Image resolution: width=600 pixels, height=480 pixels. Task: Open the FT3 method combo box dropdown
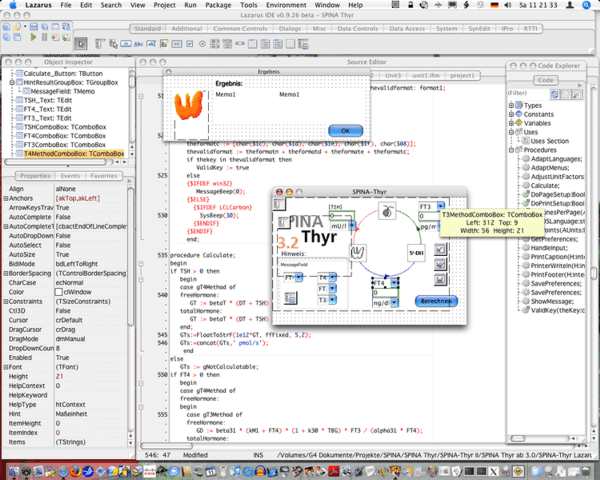440,206
